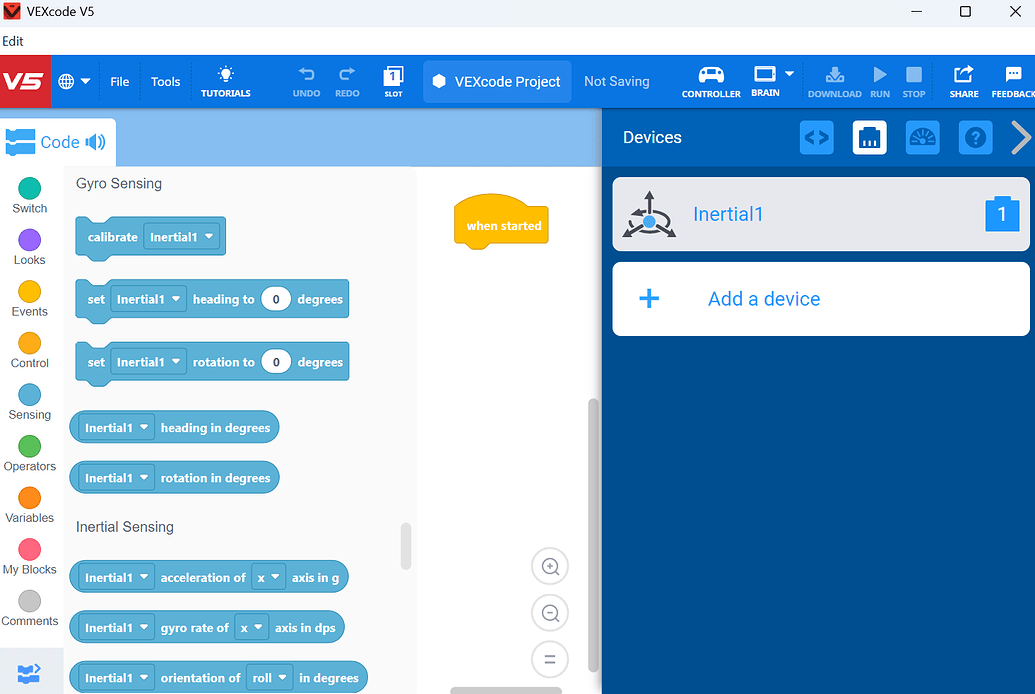1035x694 pixels.
Task: Click the VEXcode Project name button
Action: coord(497,81)
